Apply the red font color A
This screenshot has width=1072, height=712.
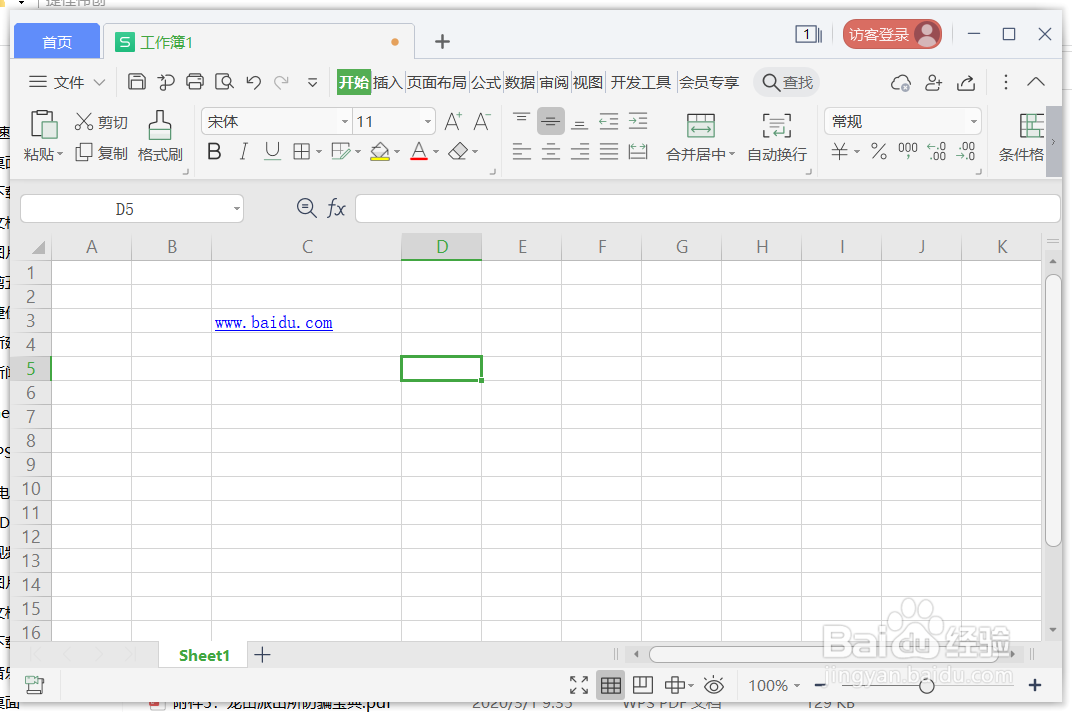coord(419,151)
